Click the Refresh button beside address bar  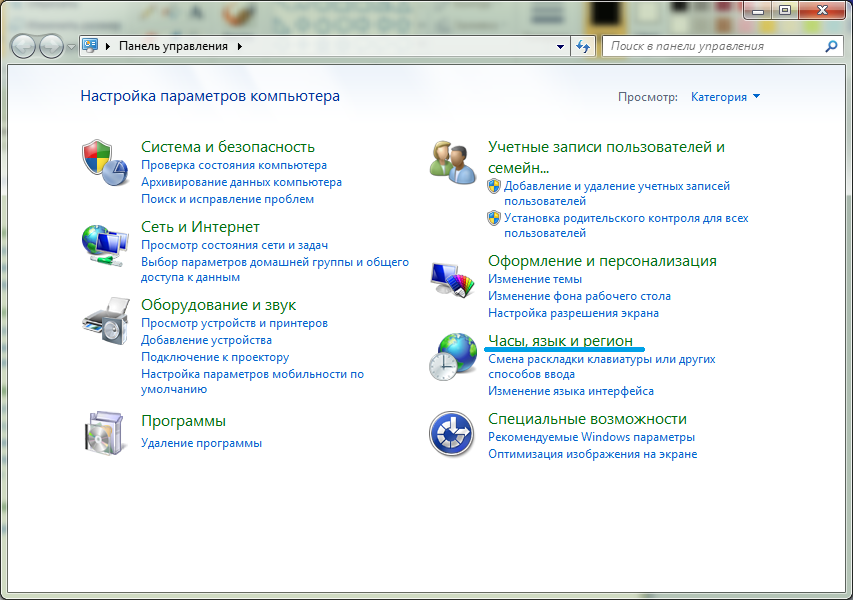pos(583,46)
